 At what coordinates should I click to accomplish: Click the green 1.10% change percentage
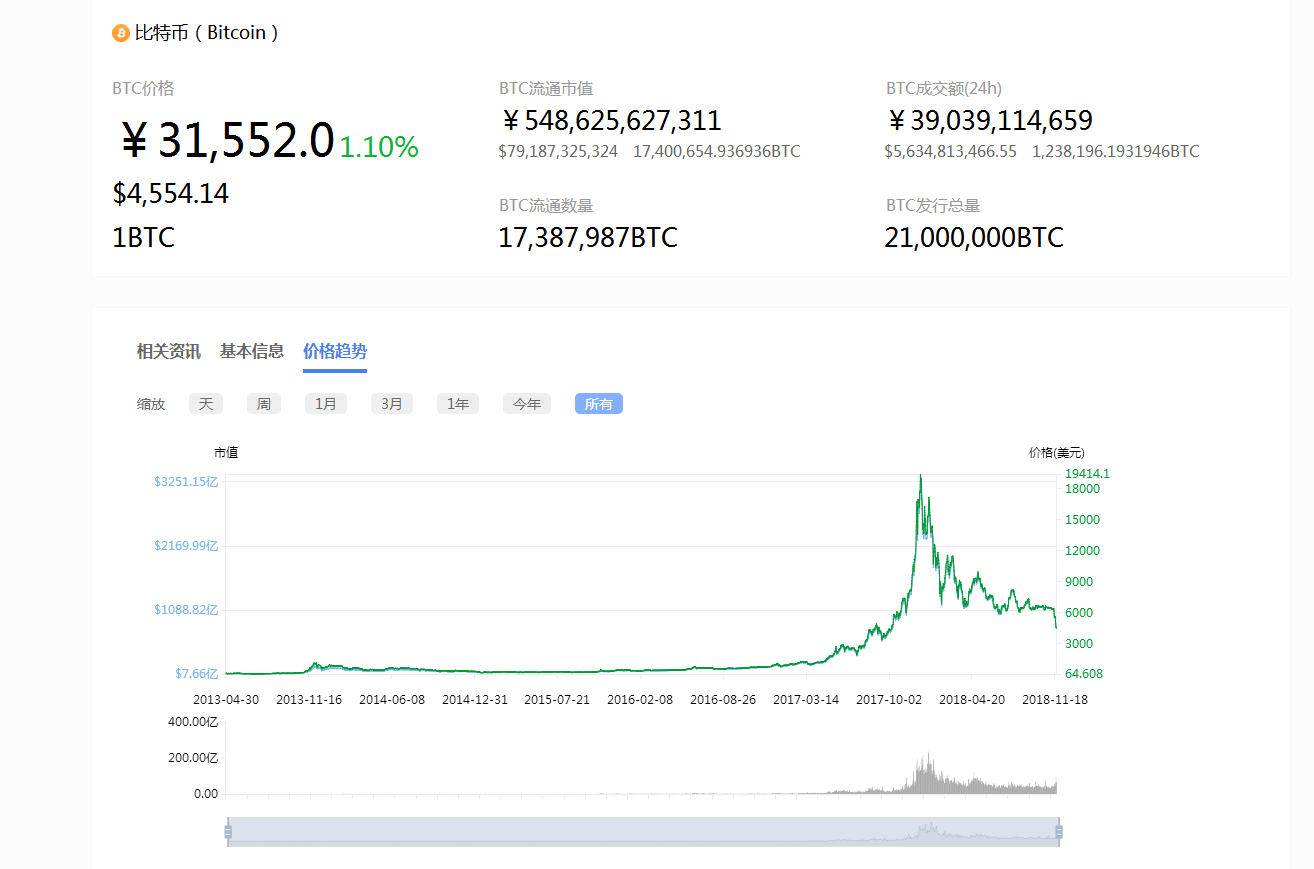click(379, 148)
